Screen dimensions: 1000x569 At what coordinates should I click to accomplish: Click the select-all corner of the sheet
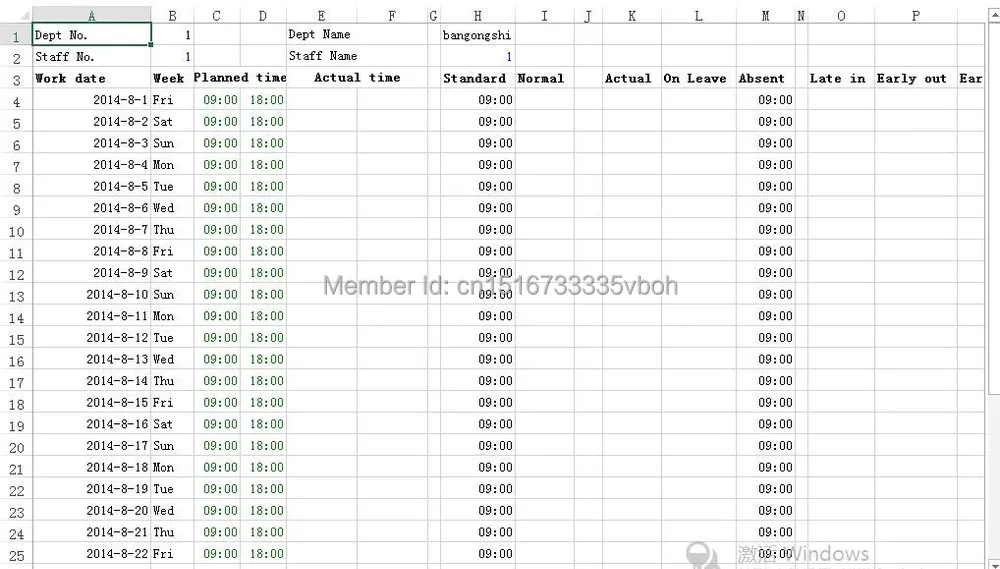[16, 15]
